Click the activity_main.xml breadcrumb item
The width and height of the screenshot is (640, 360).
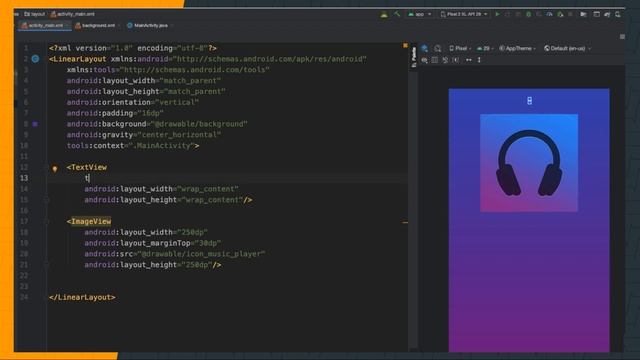[73, 14]
